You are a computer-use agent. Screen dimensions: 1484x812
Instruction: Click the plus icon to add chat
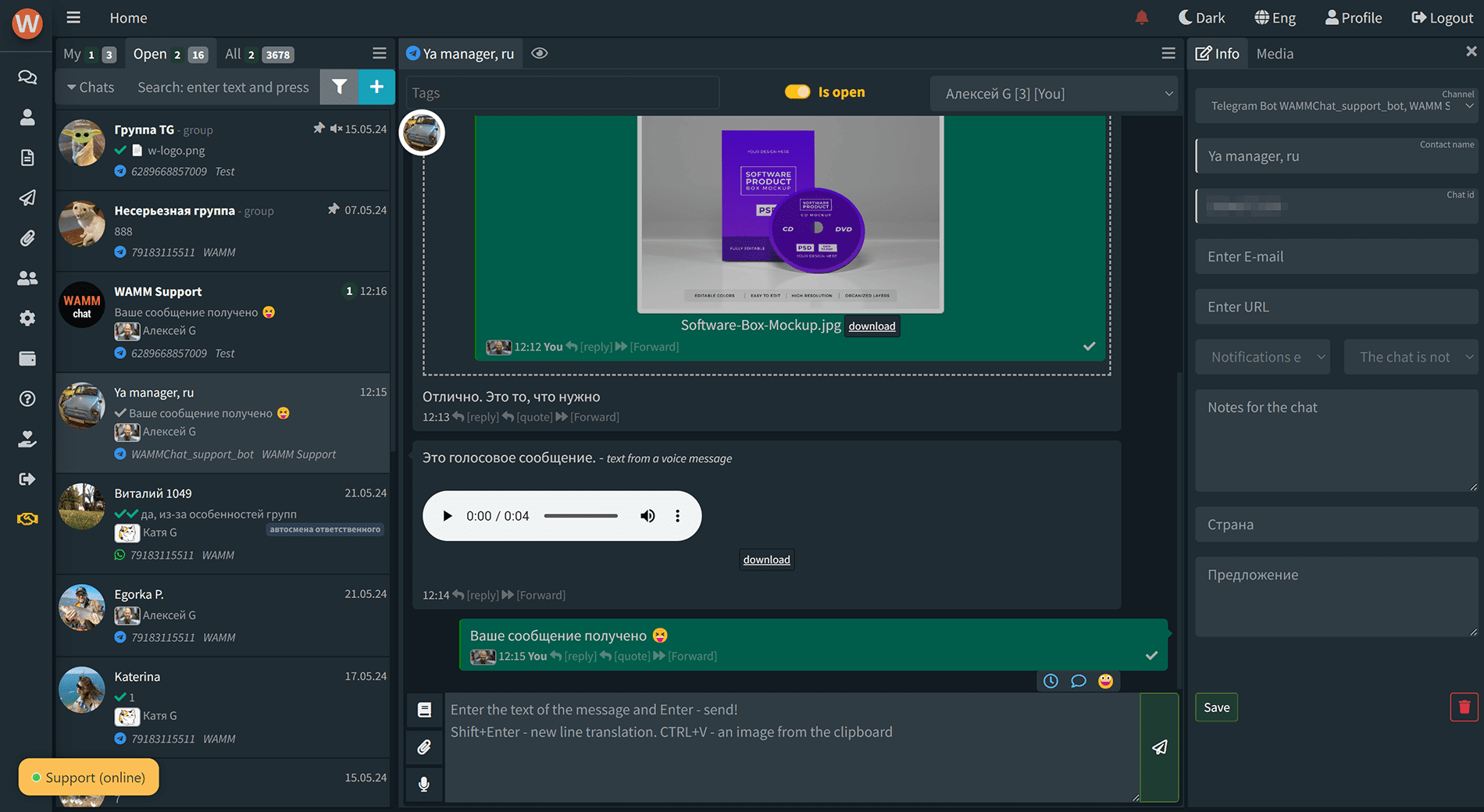point(376,87)
